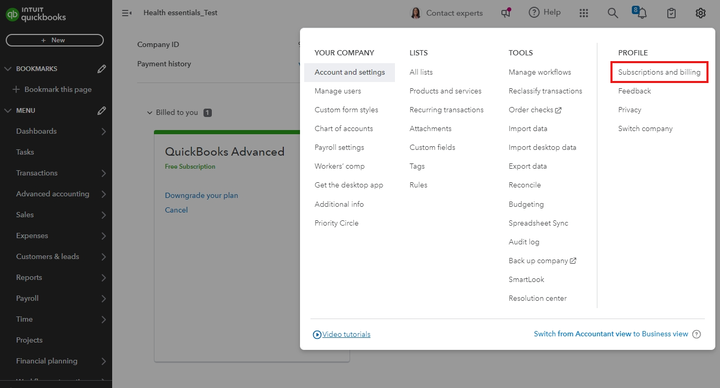
Task: Switch from Accountant view to Business view
Action: click(611, 334)
